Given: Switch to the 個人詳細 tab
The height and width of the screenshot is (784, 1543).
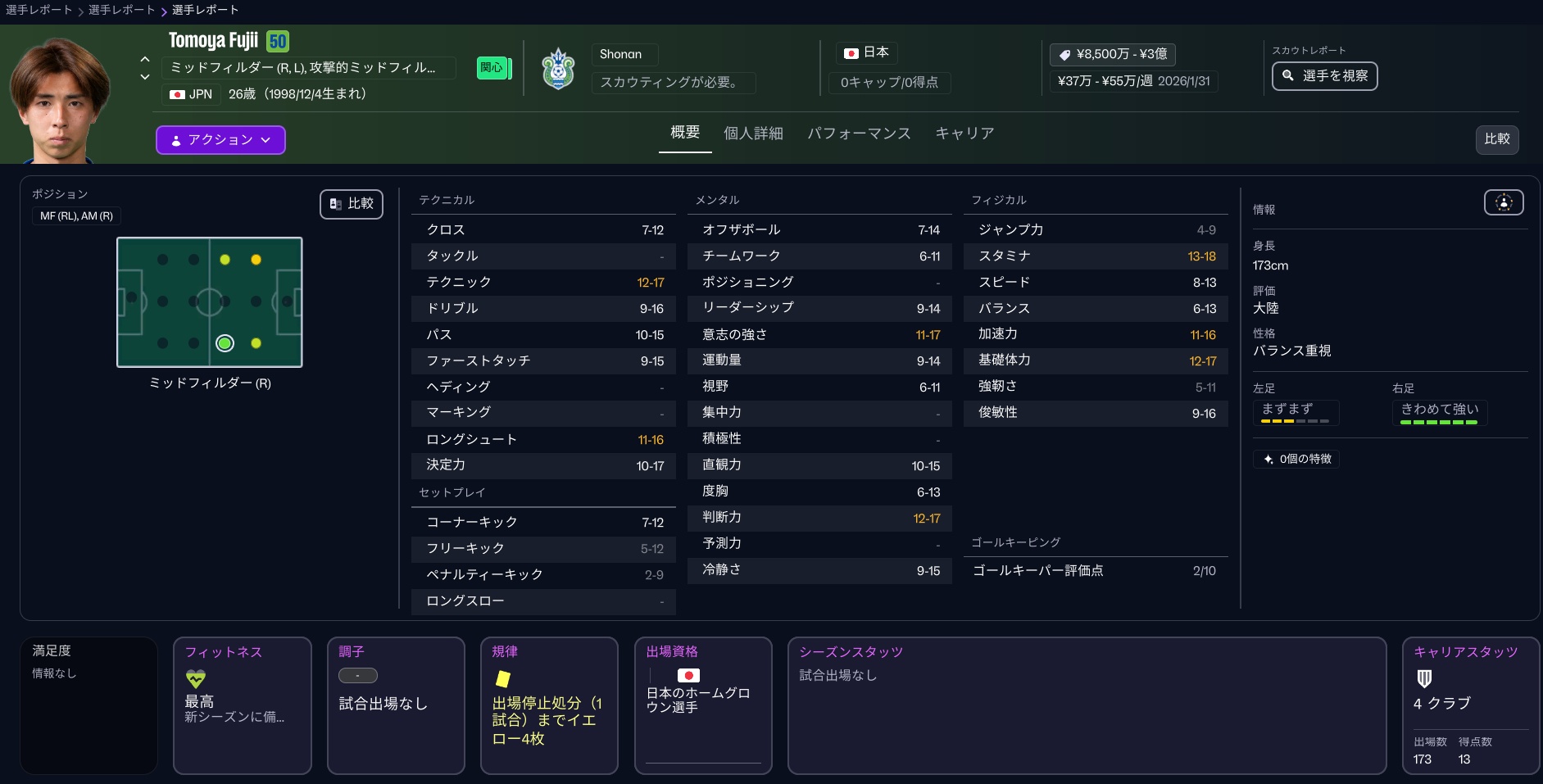Looking at the screenshot, I should point(753,134).
